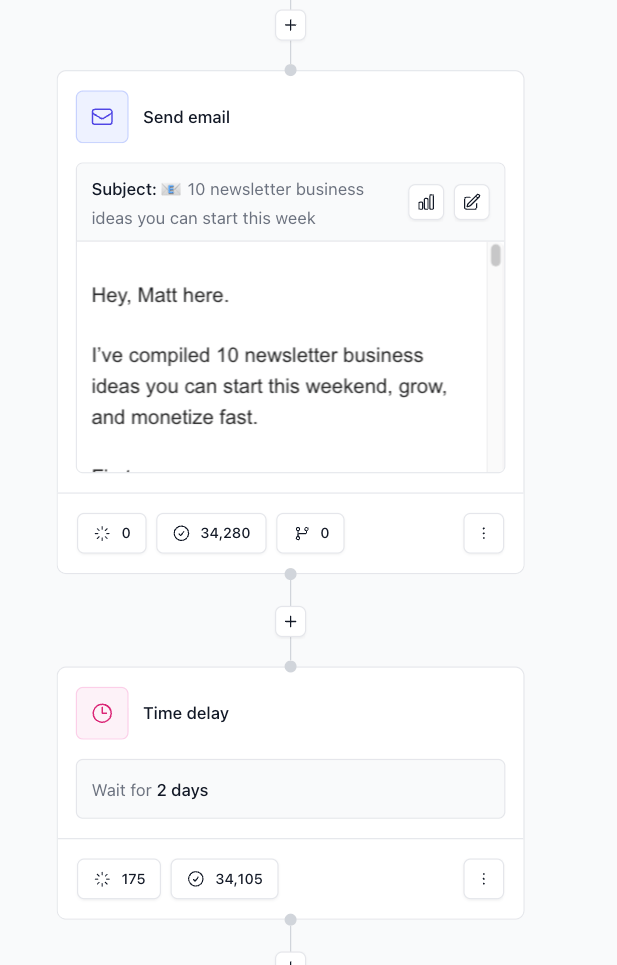Image resolution: width=617 pixels, height=965 pixels.
Task: Click the Wait for 2 days field
Action: tap(290, 789)
